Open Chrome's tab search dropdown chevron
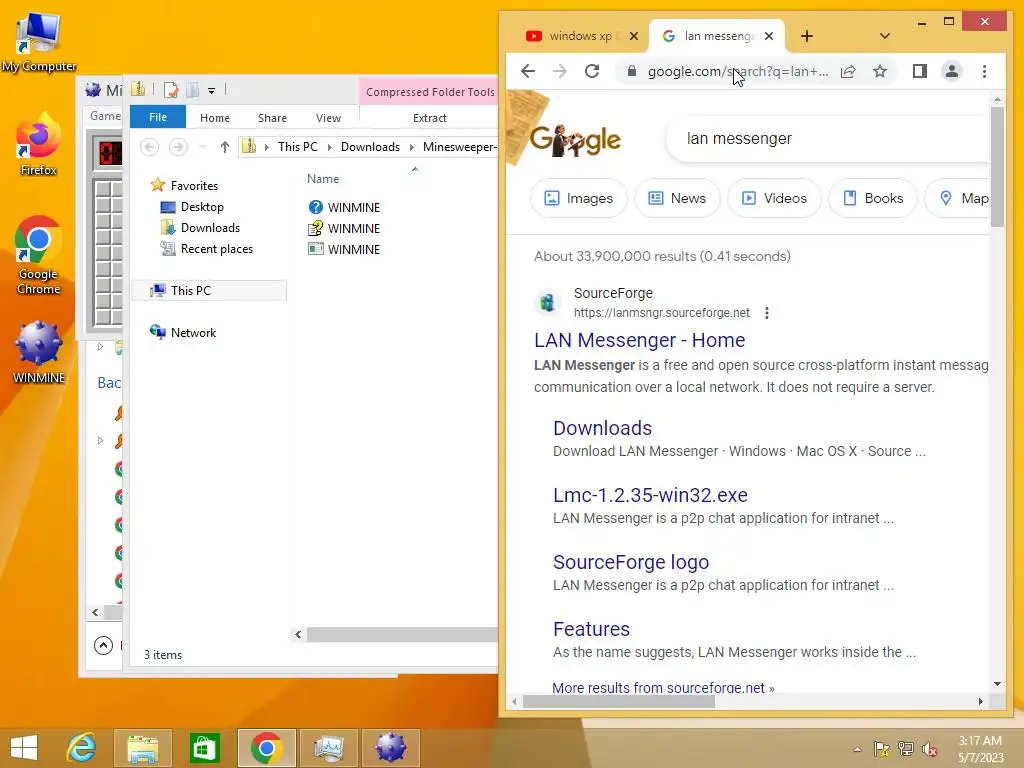The image size is (1024, 768). coord(885,36)
